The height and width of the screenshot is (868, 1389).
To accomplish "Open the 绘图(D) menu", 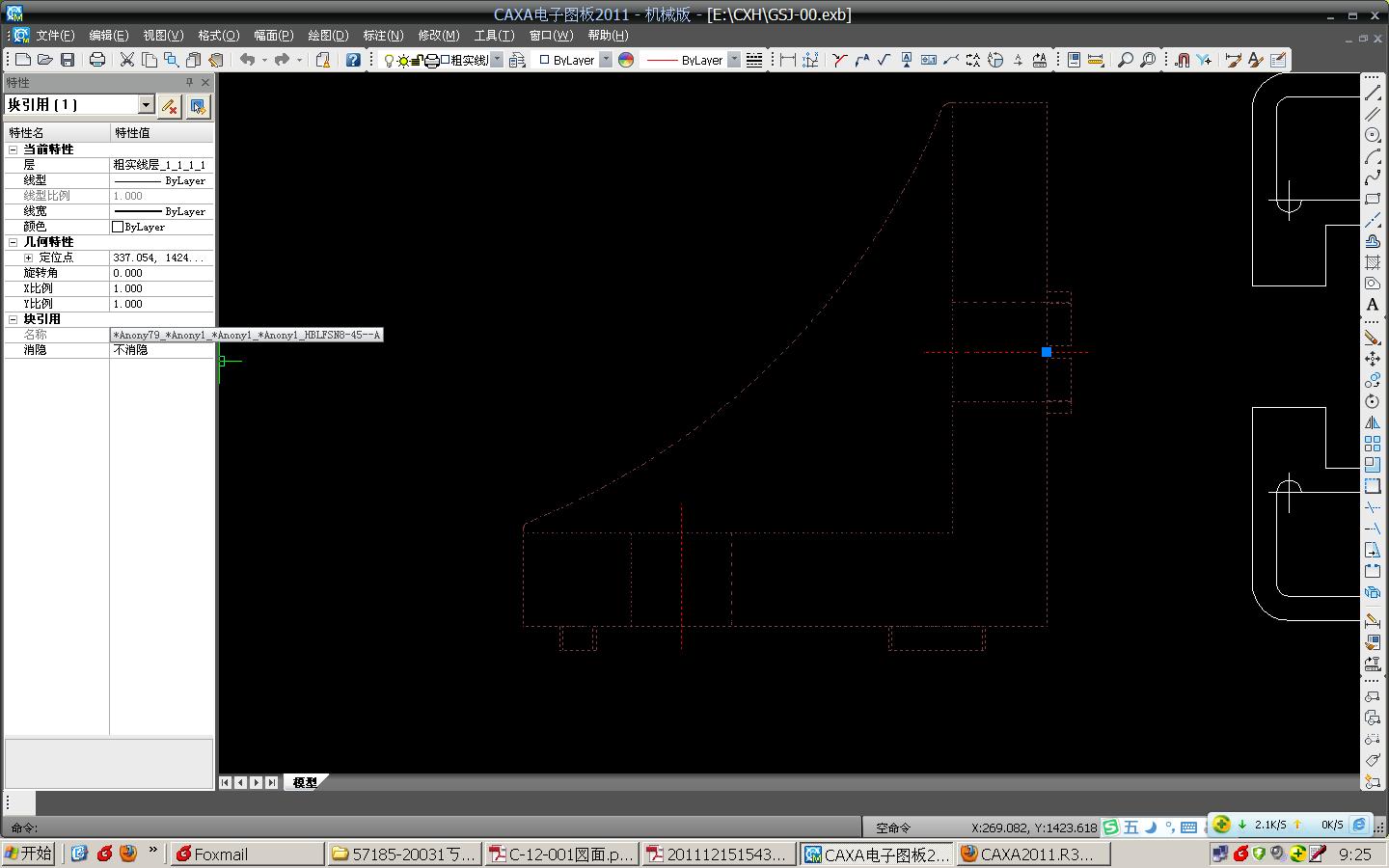I will 328,36.
